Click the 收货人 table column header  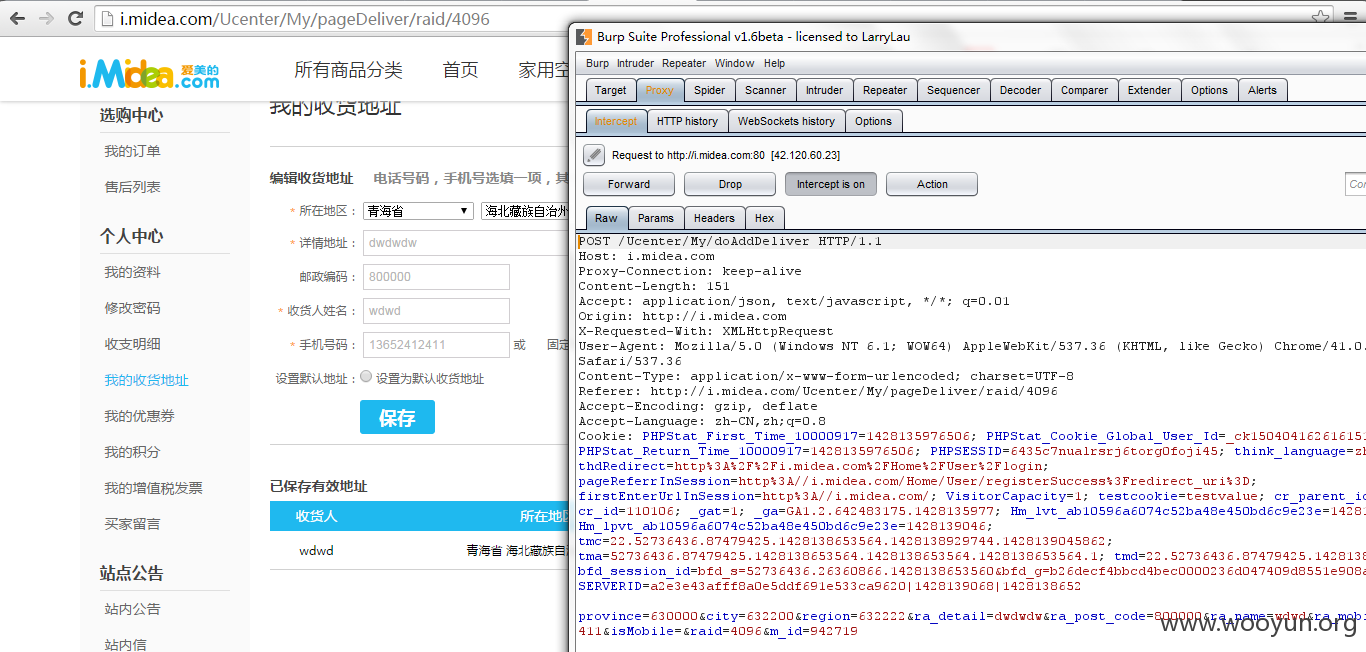(316, 516)
